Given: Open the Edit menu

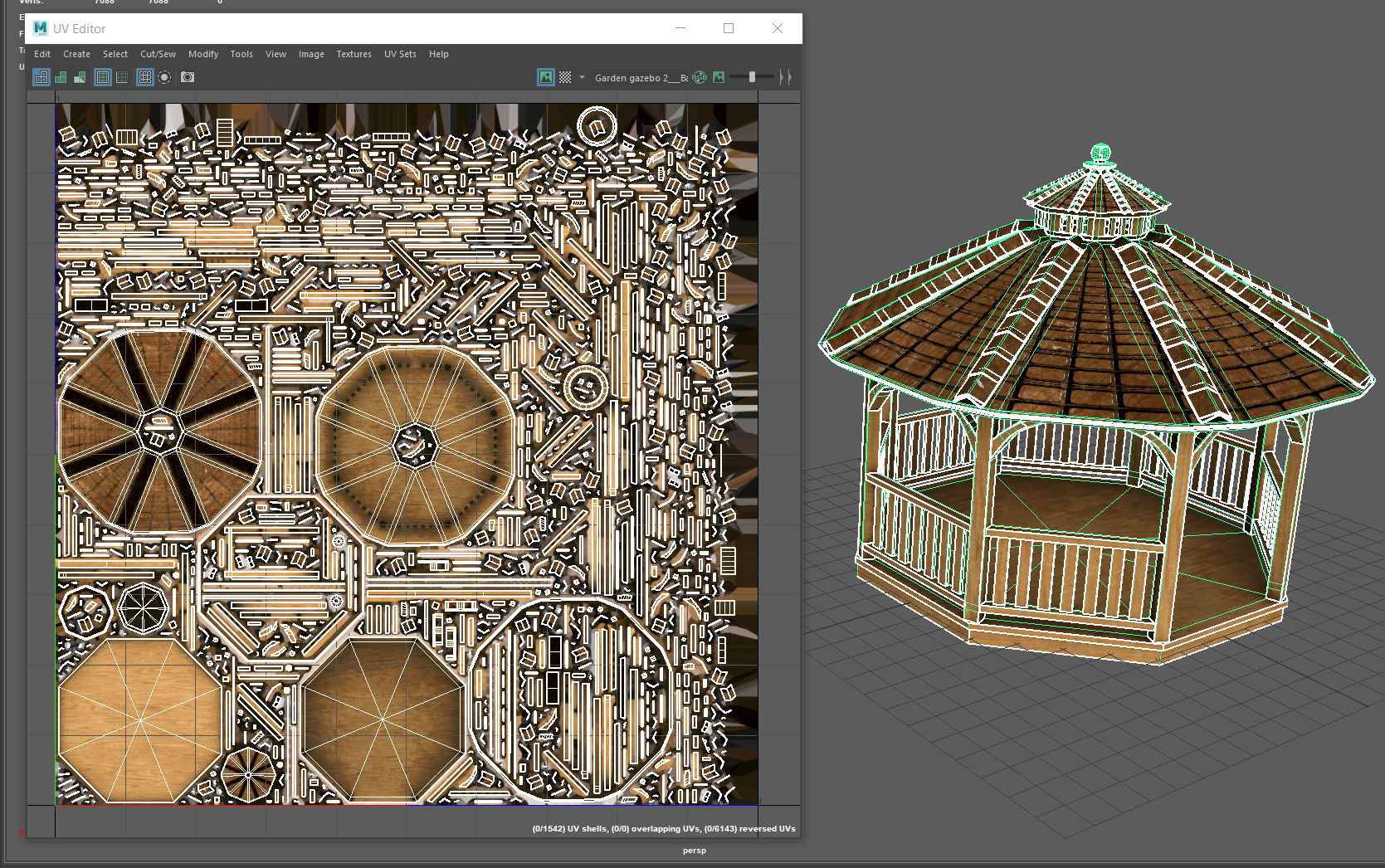Looking at the screenshot, I should pyautogui.click(x=42, y=54).
